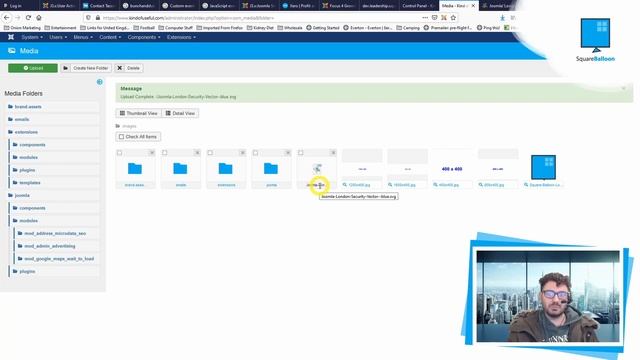Close the Upload Complete message
Screen dimensions: 640x360
coord(624,88)
